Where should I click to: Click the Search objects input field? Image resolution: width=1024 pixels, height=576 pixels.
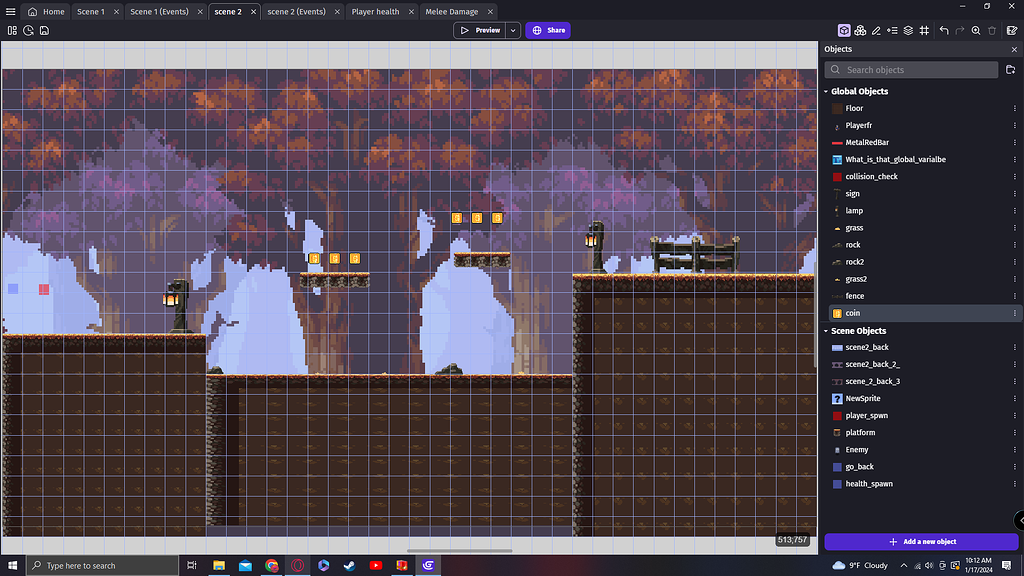coord(910,69)
